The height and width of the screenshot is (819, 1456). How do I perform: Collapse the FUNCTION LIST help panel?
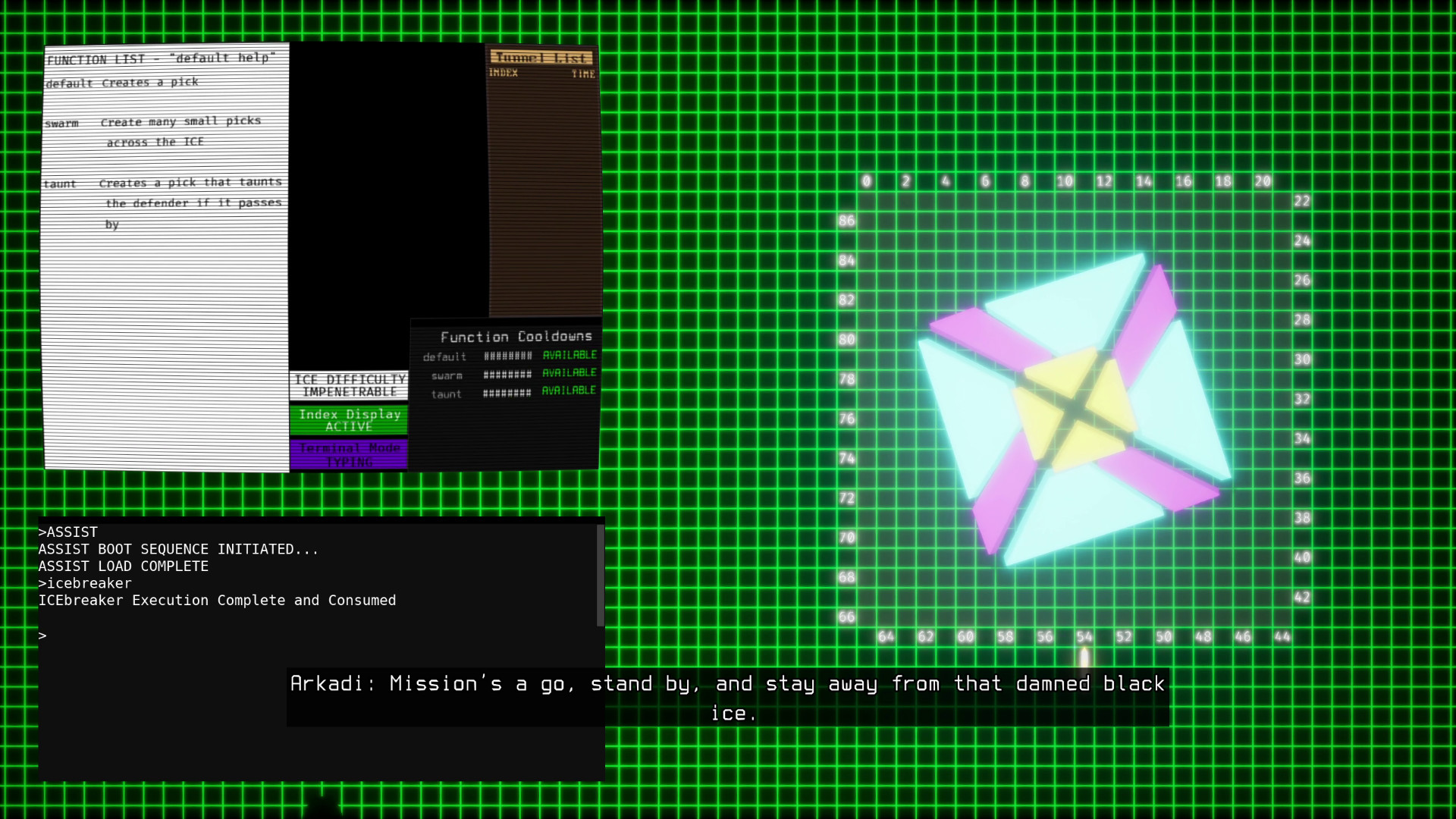point(163,59)
